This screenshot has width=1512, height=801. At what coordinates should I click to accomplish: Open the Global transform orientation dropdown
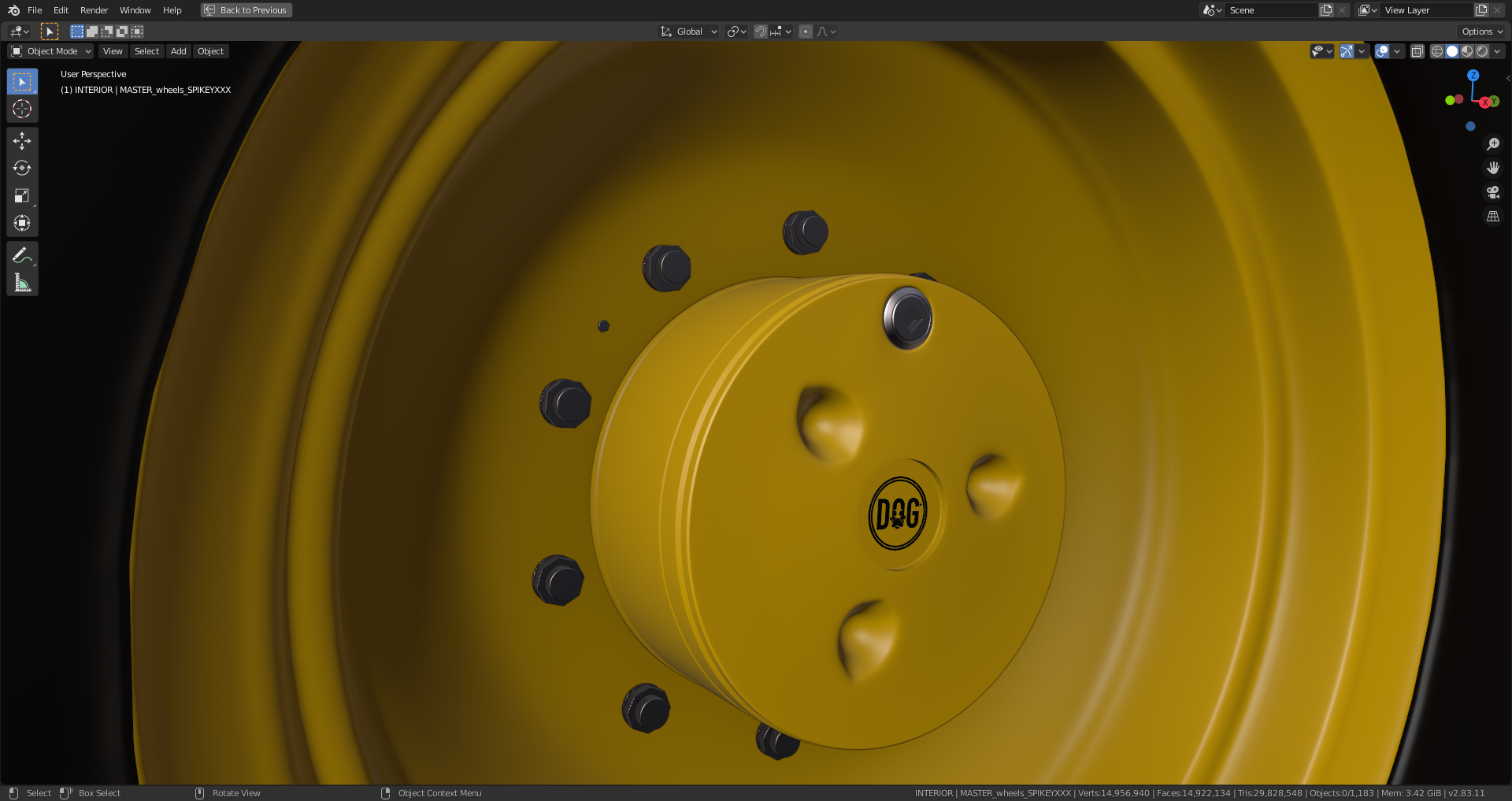pyautogui.click(x=689, y=32)
